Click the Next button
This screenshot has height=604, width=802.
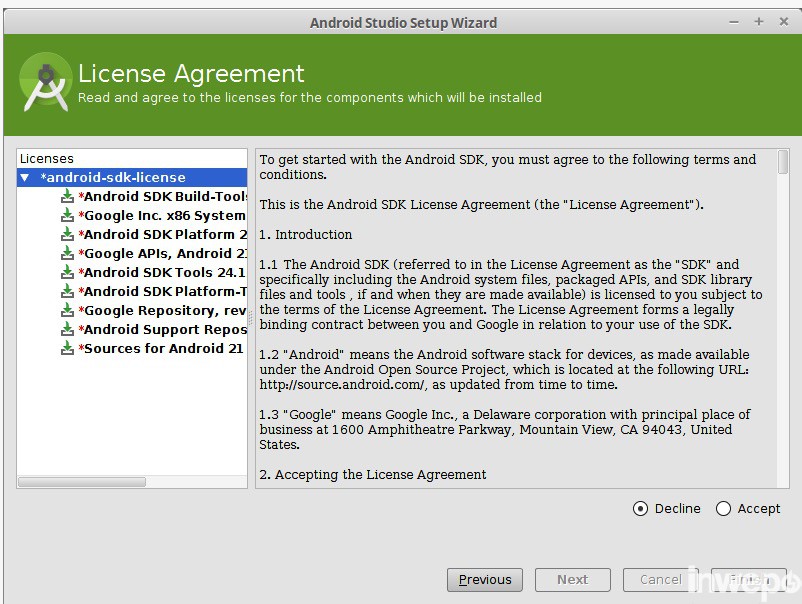pyautogui.click(x=572, y=579)
